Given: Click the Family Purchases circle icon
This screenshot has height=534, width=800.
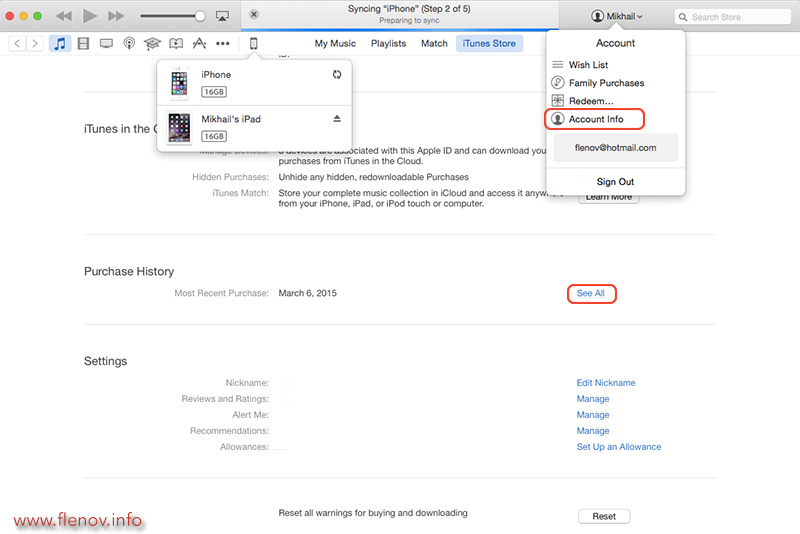Looking at the screenshot, I should pyautogui.click(x=558, y=83).
